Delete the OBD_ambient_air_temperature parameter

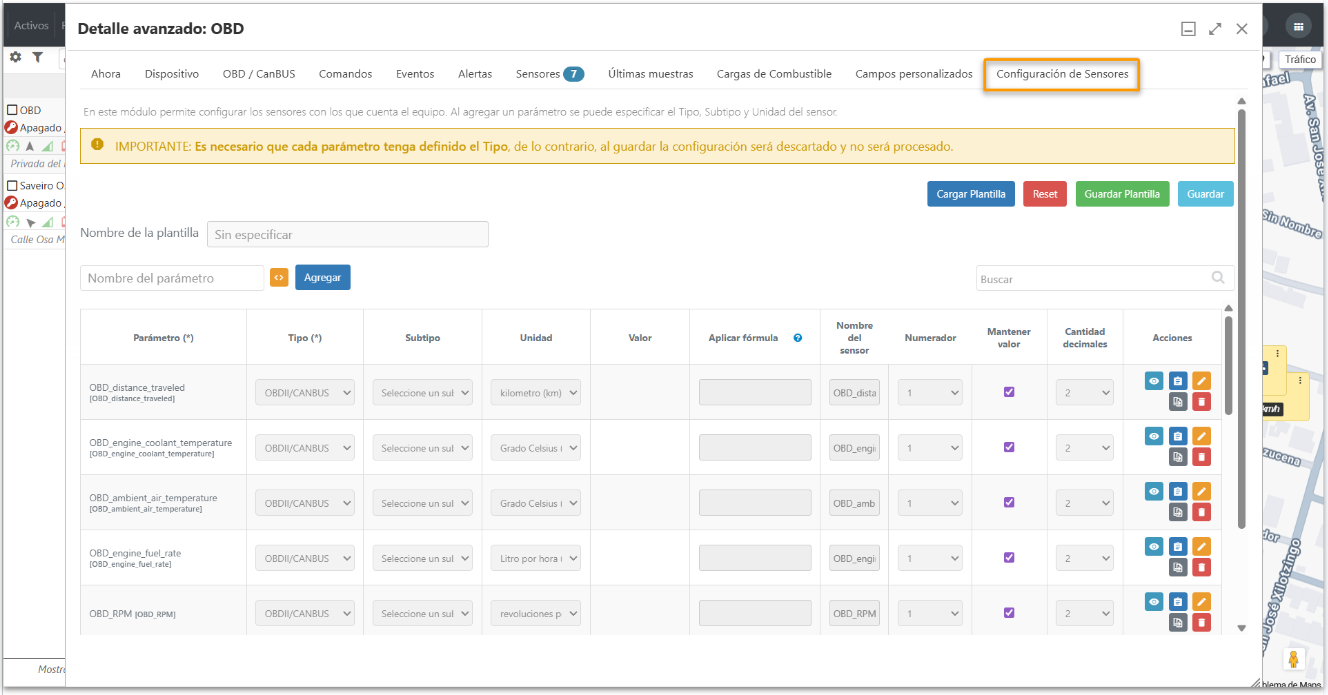coord(1202,512)
